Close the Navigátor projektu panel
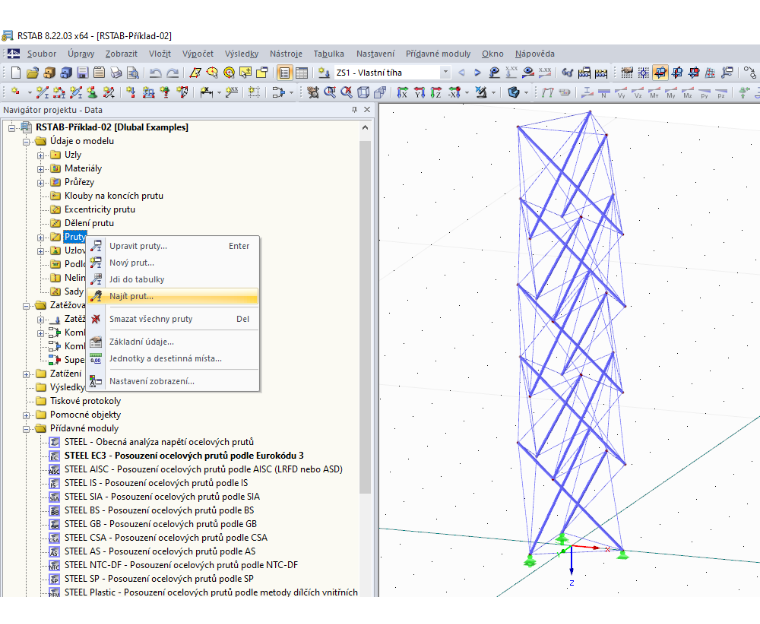This screenshot has height=624, width=760. point(367,110)
